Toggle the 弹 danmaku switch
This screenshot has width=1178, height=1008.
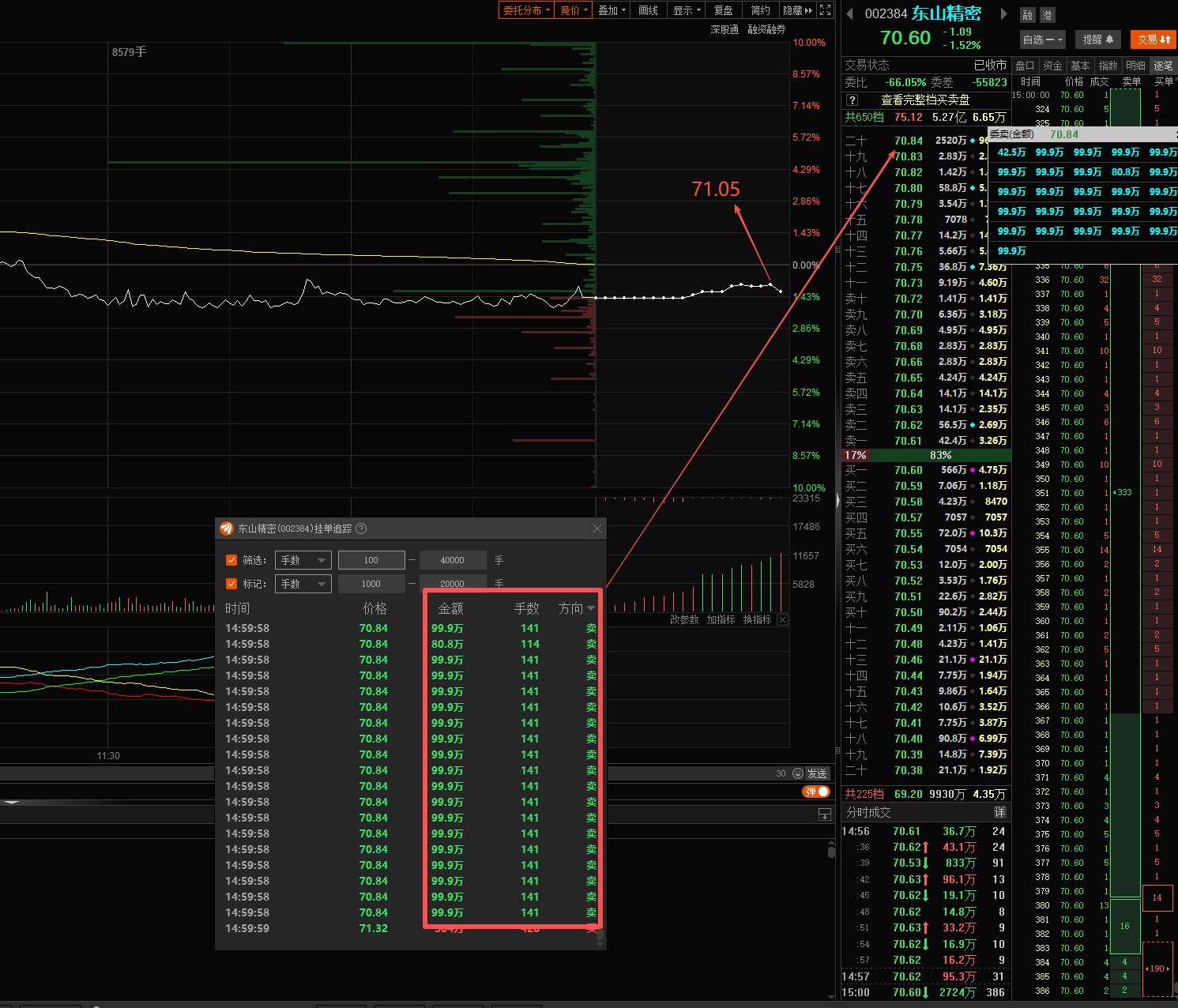tap(817, 792)
